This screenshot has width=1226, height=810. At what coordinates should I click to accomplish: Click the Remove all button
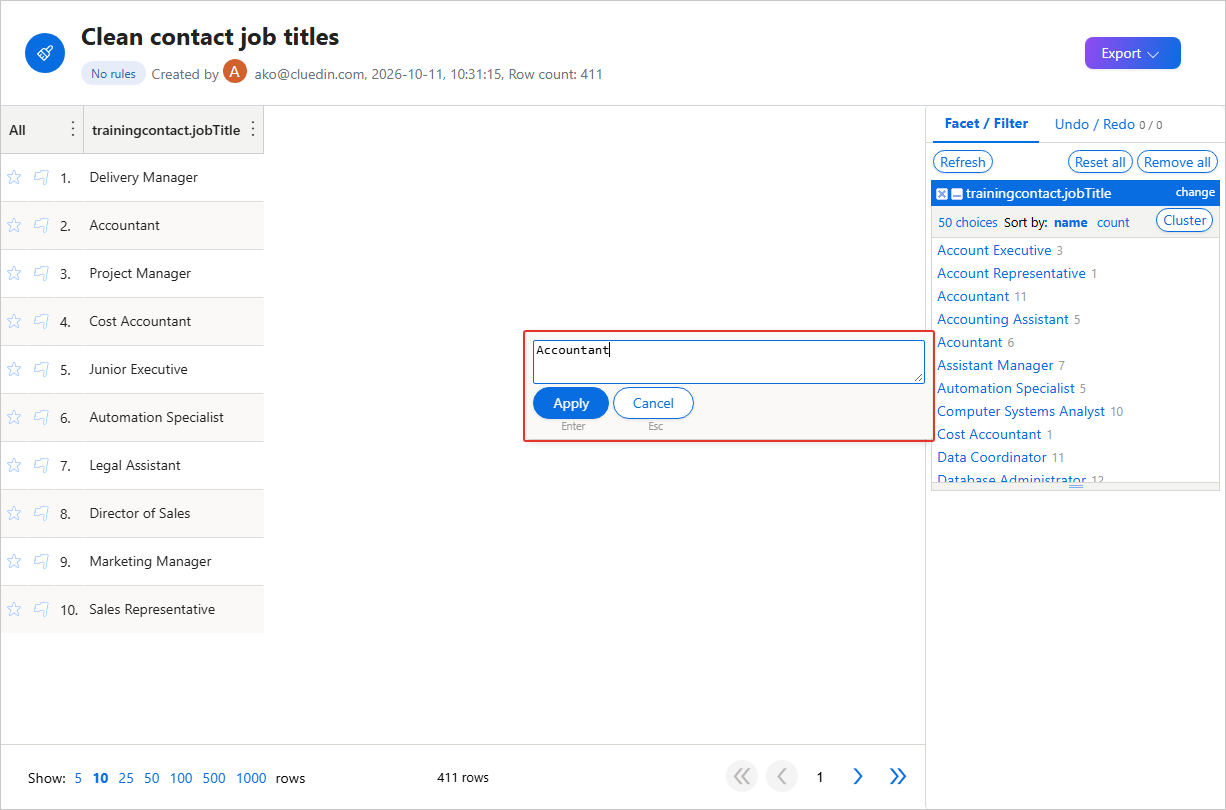[1177, 162]
